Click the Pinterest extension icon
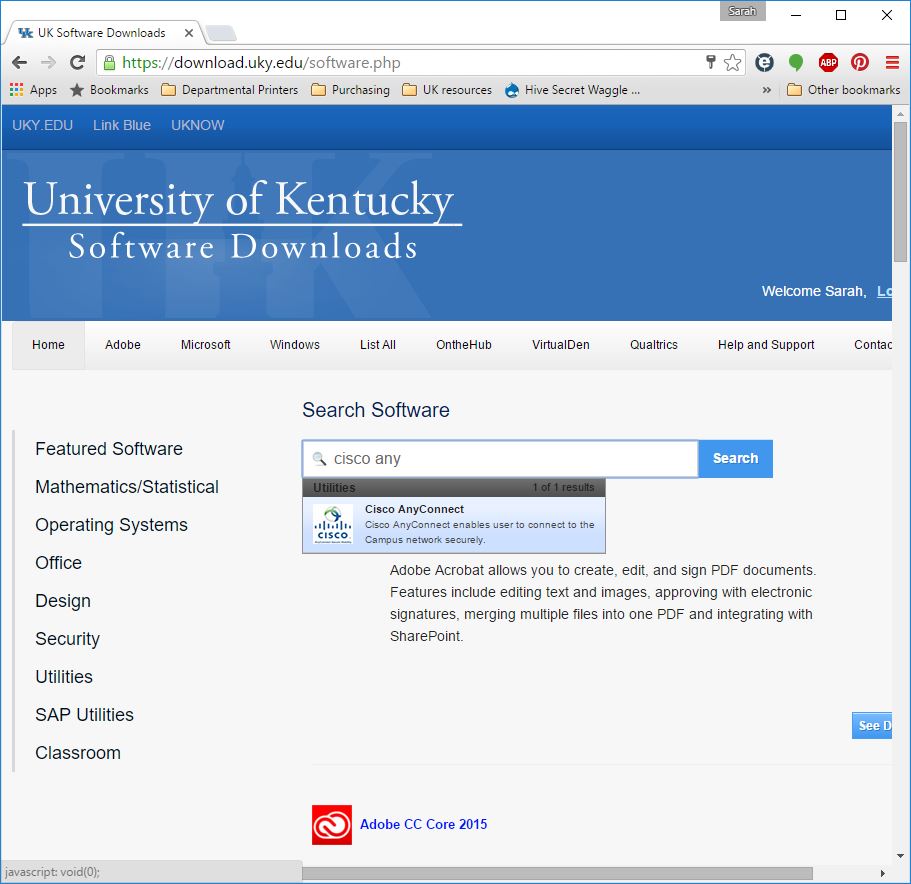The height and width of the screenshot is (884, 911). tap(860, 62)
